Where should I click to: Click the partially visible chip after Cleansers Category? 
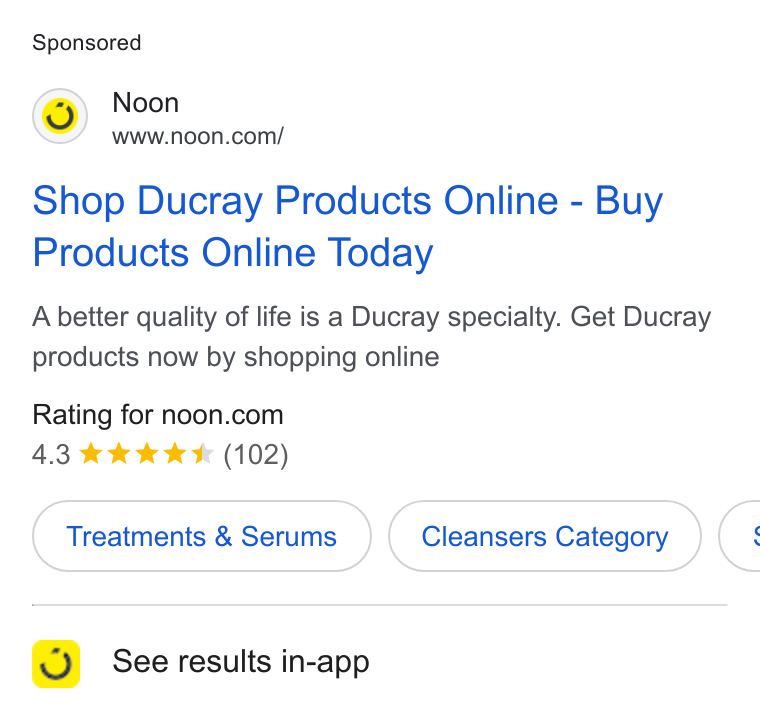(x=740, y=536)
